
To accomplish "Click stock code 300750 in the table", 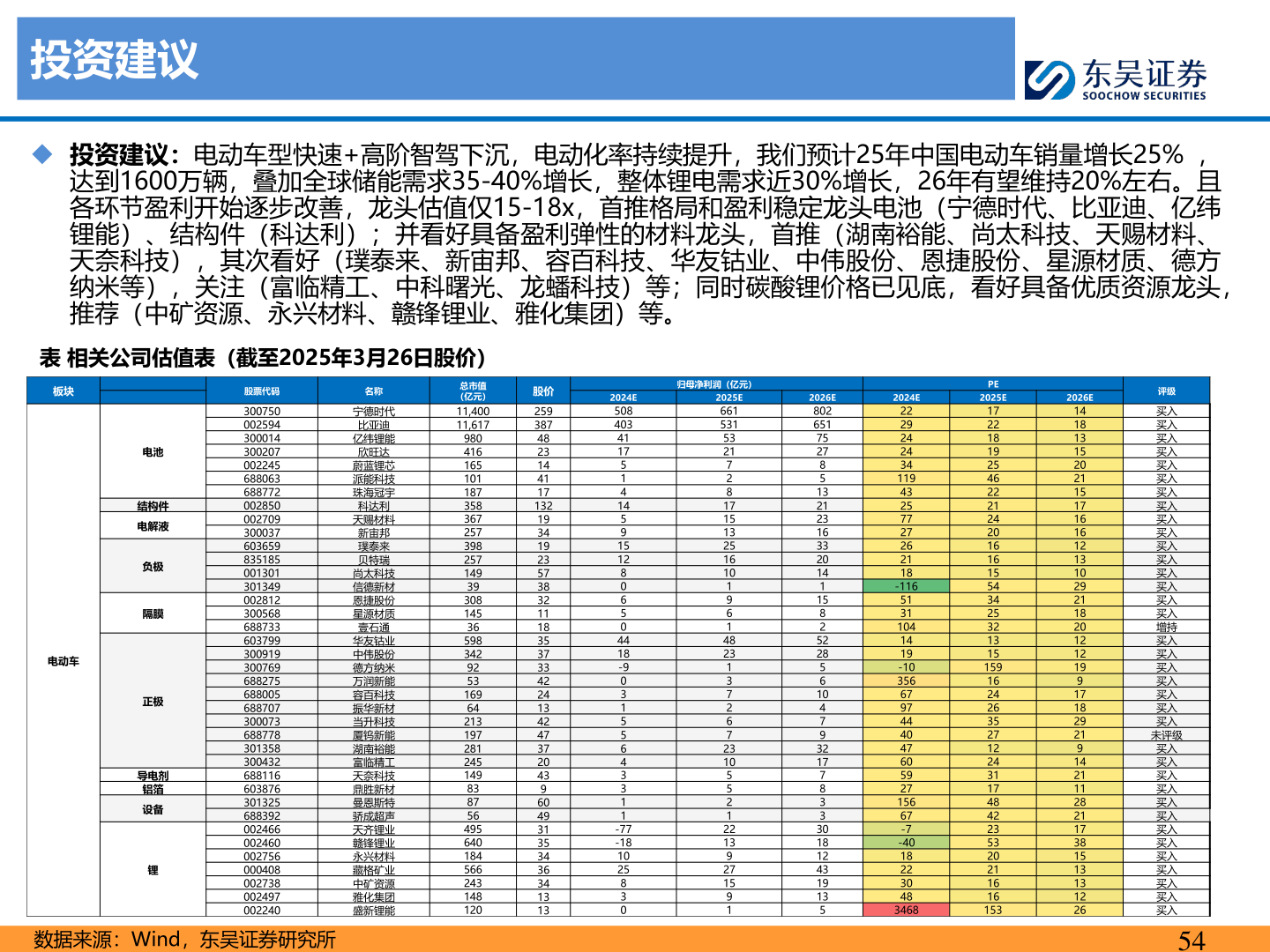I will (262, 412).
